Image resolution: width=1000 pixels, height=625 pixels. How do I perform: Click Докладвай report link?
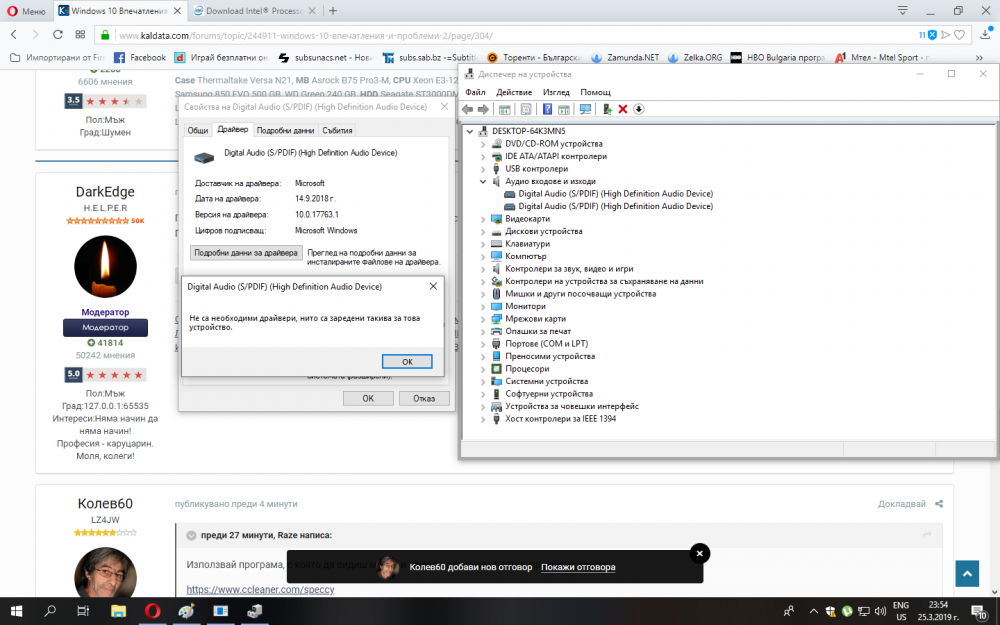click(x=901, y=504)
